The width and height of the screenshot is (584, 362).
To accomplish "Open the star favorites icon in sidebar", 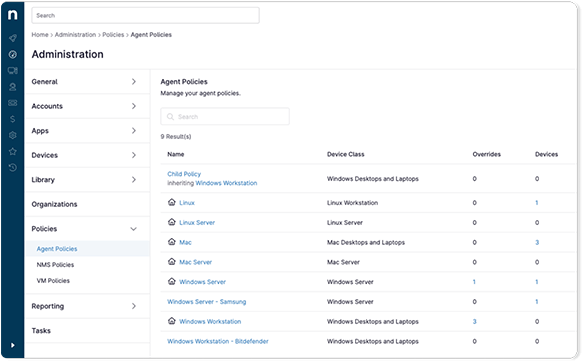I will coord(13,151).
